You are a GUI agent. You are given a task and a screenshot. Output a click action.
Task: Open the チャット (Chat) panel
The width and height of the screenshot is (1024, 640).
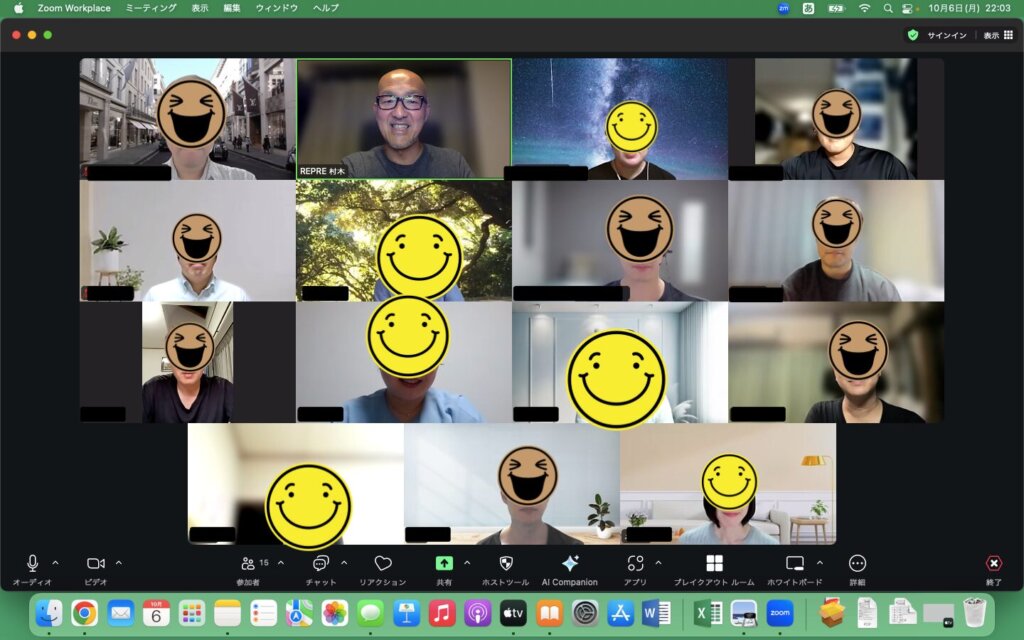(x=321, y=564)
